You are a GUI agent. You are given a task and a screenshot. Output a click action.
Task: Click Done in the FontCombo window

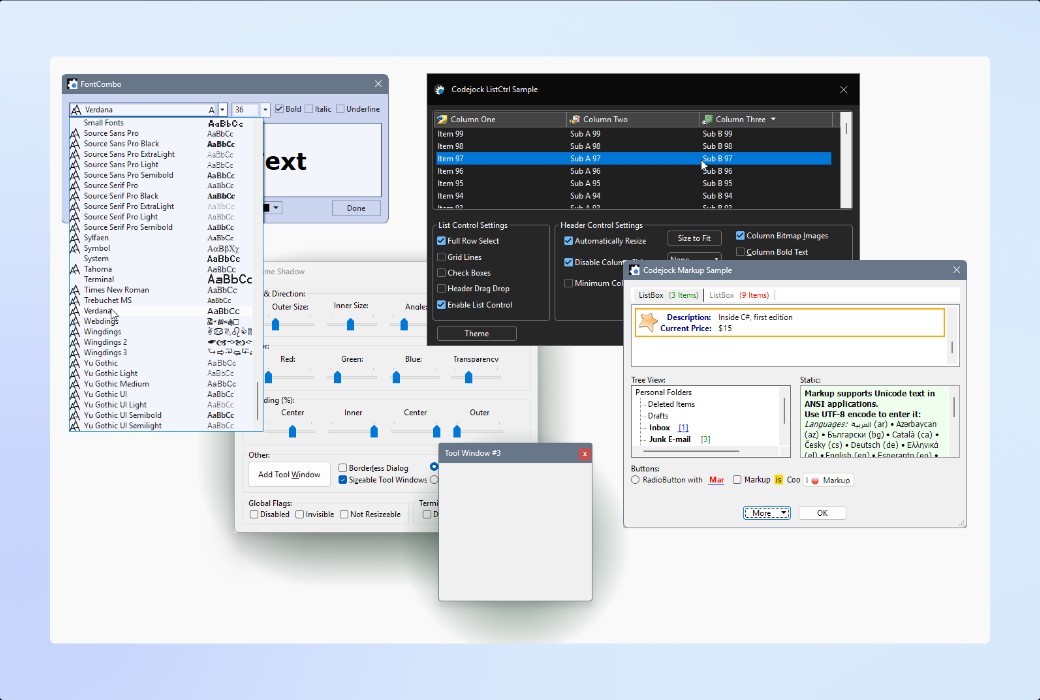(356, 208)
